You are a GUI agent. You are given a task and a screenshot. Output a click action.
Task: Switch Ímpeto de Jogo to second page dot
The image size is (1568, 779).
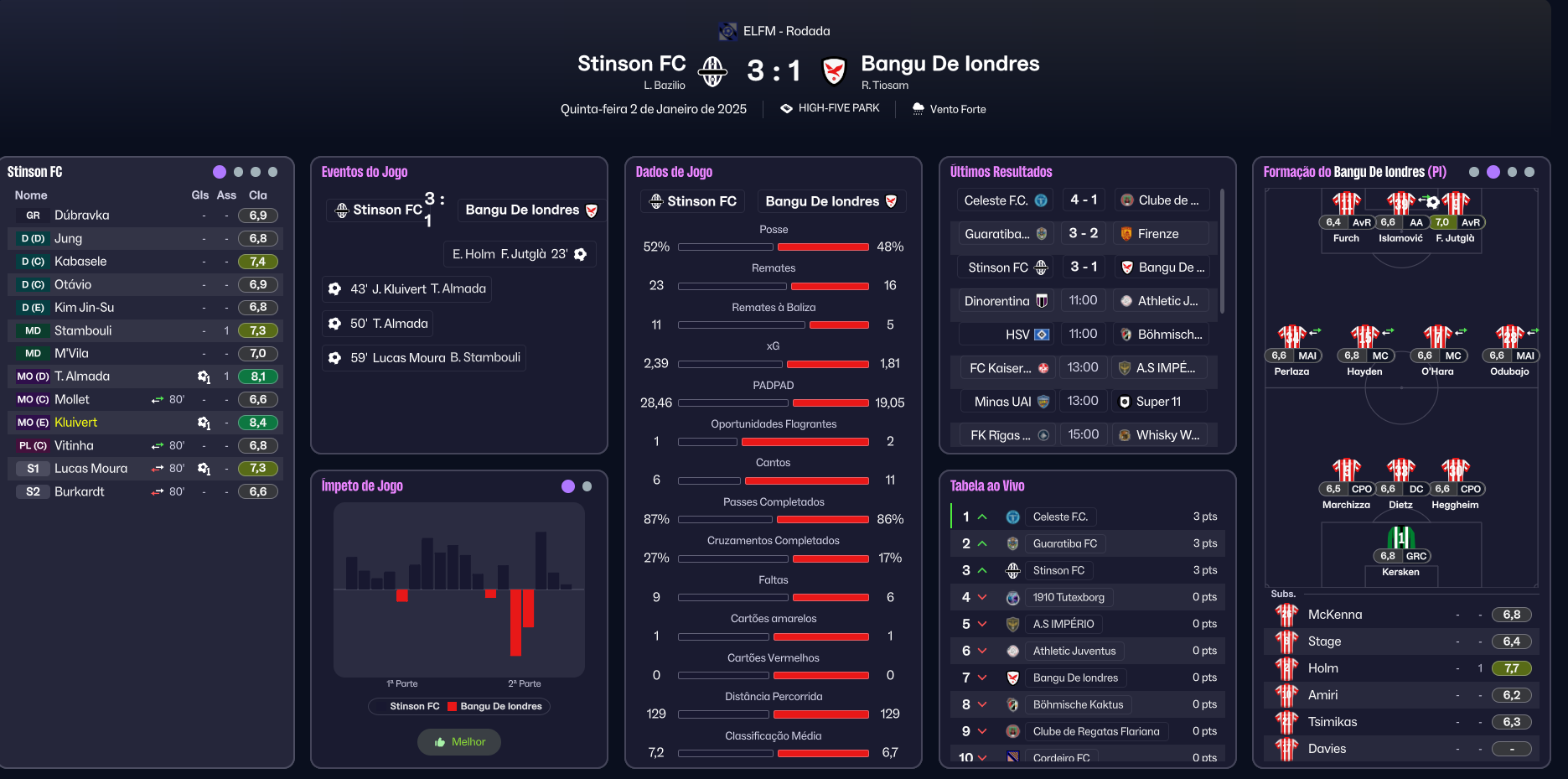(587, 486)
